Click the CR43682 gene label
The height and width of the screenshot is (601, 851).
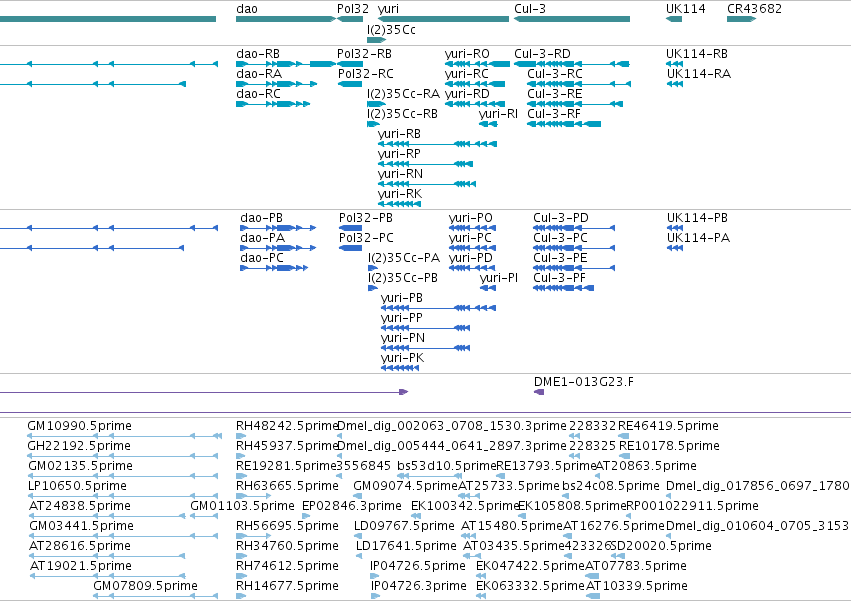click(754, 9)
